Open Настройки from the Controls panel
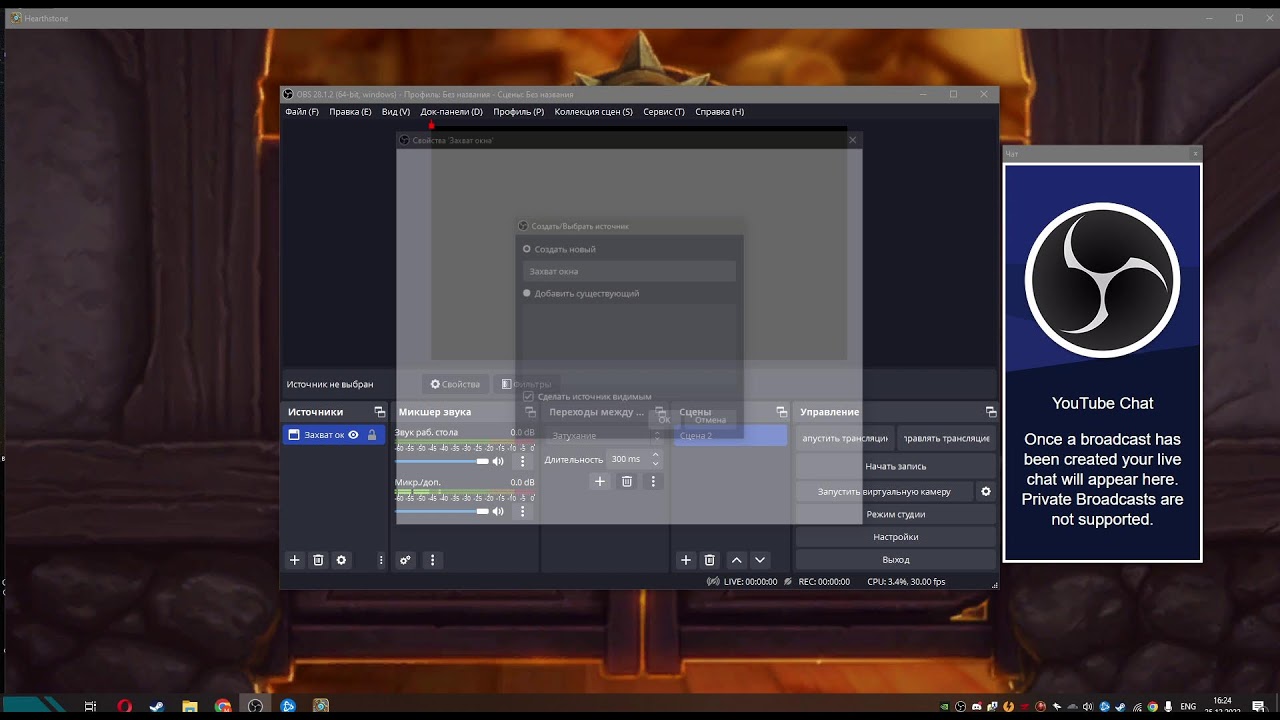The image size is (1280, 720). [895, 537]
